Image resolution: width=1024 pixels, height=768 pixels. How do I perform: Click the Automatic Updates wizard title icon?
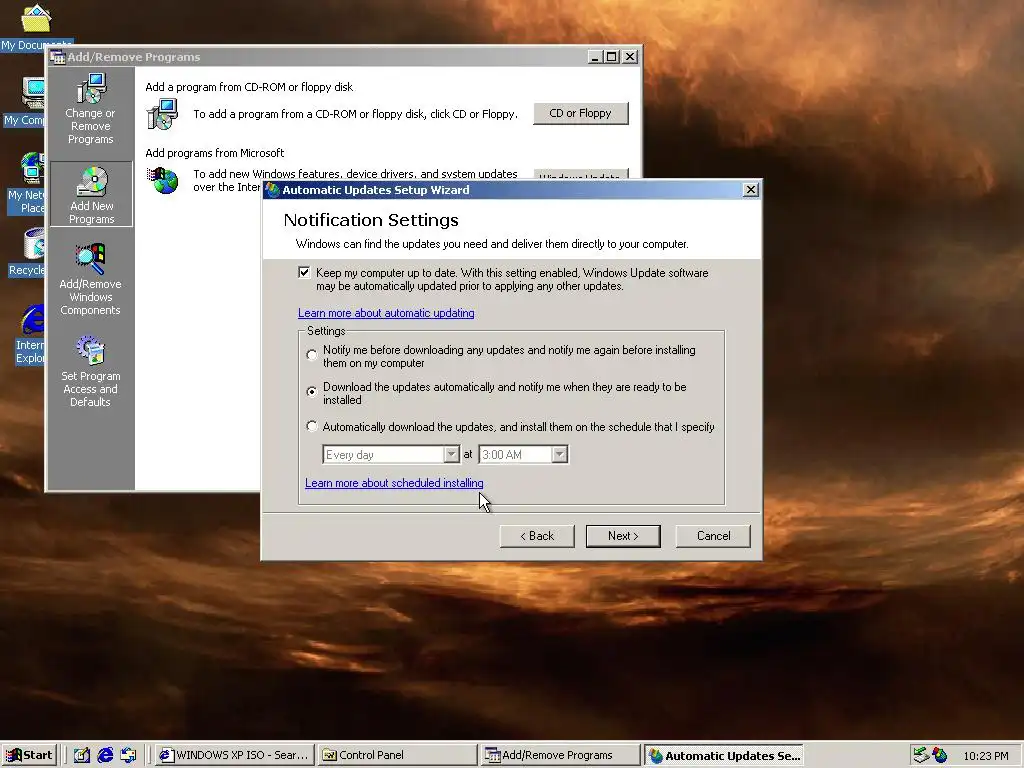[x=273, y=190]
